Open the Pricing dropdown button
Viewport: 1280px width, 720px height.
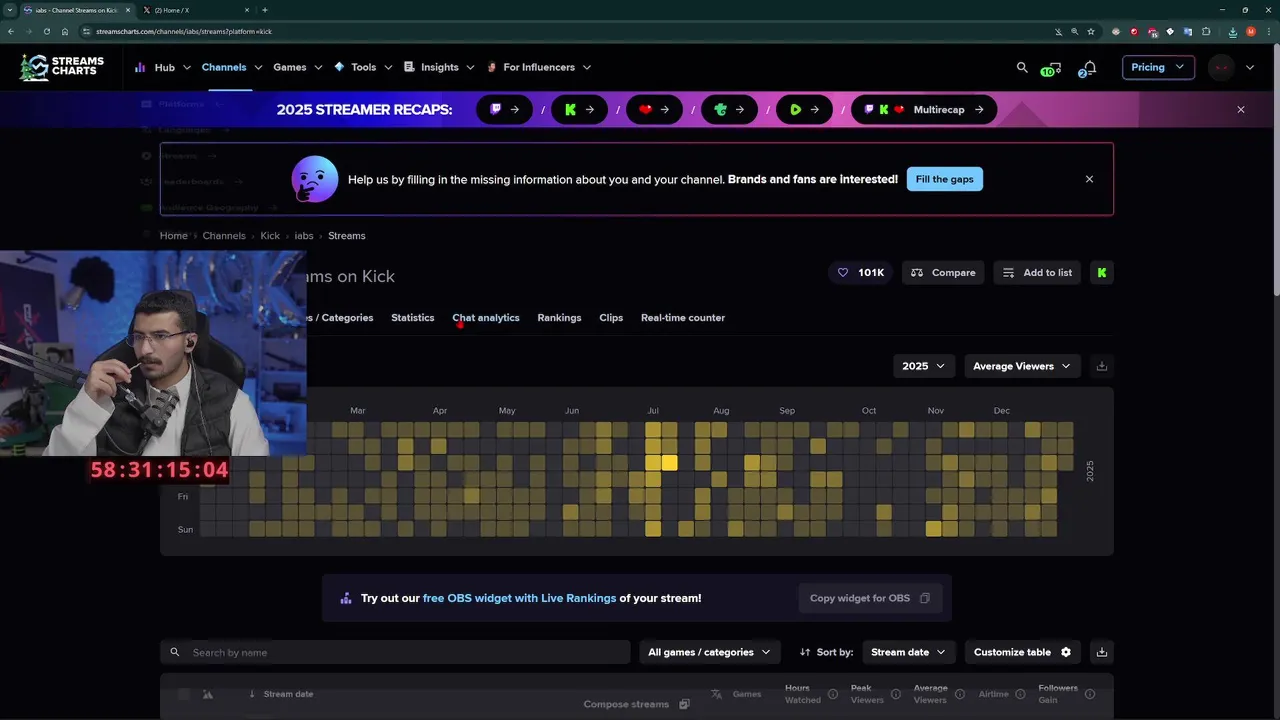(1158, 67)
